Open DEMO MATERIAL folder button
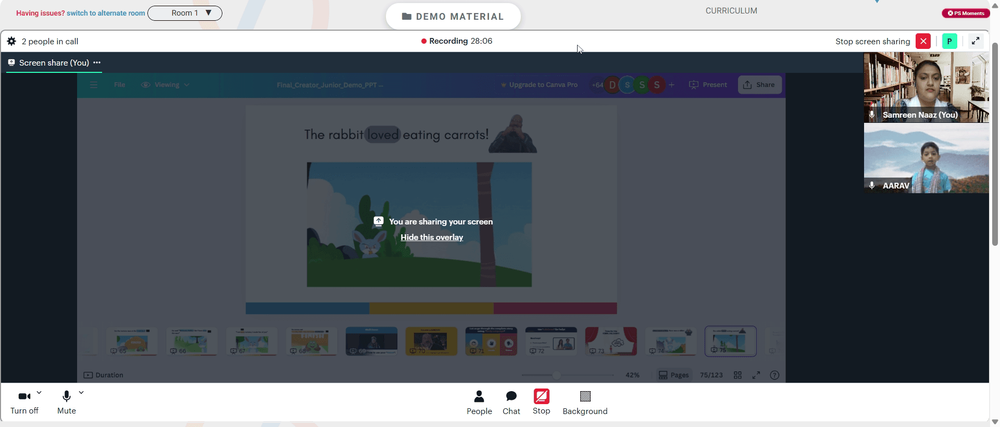 click(453, 17)
